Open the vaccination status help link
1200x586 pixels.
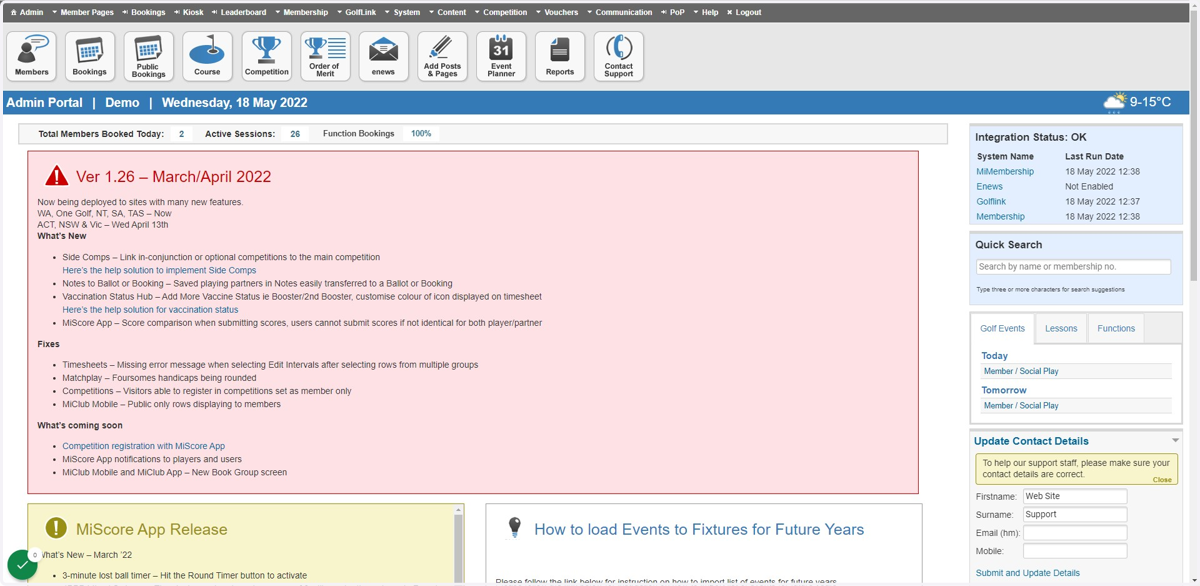point(150,310)
